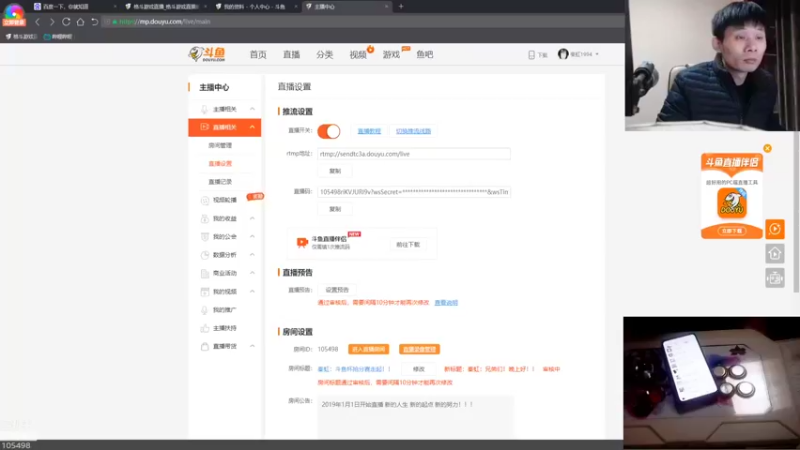
Task: Click the 房间公告 announcement text area
Action: [x=415, y=417]
